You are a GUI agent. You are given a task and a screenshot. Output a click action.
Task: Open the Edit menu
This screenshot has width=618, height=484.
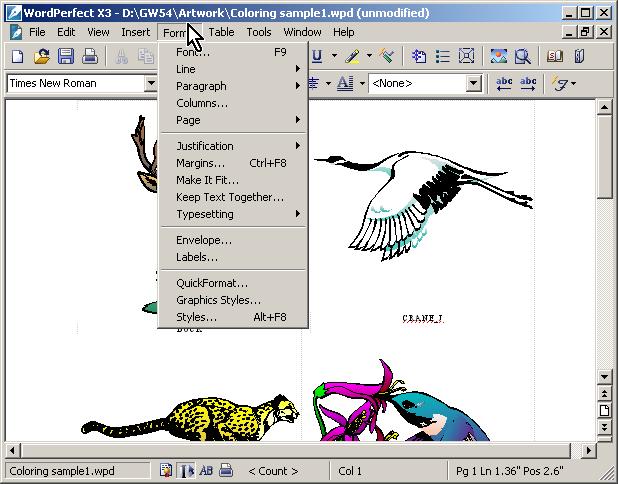coord(66,32)
